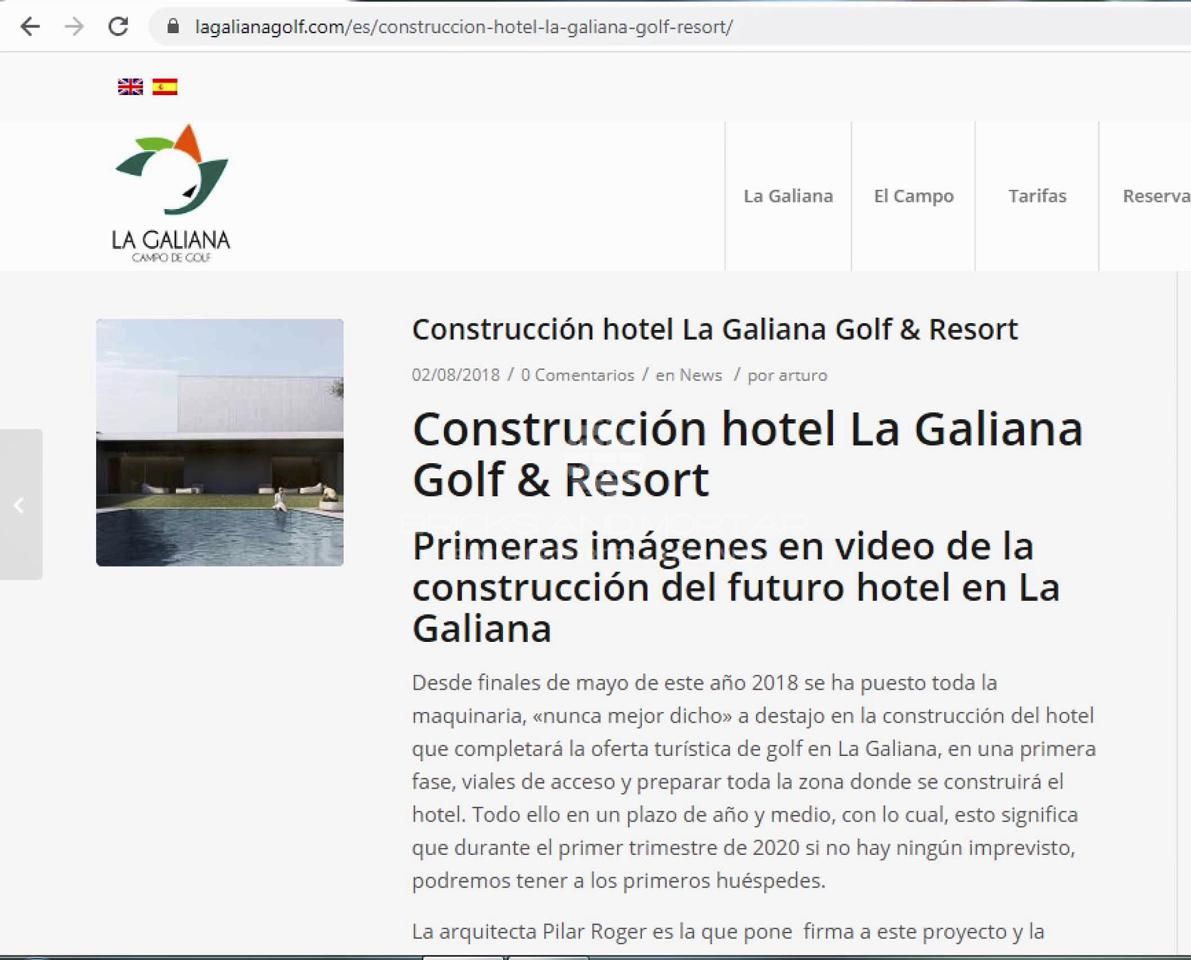
Task: Click the browser forward arrow
Action: pos(74,27)
